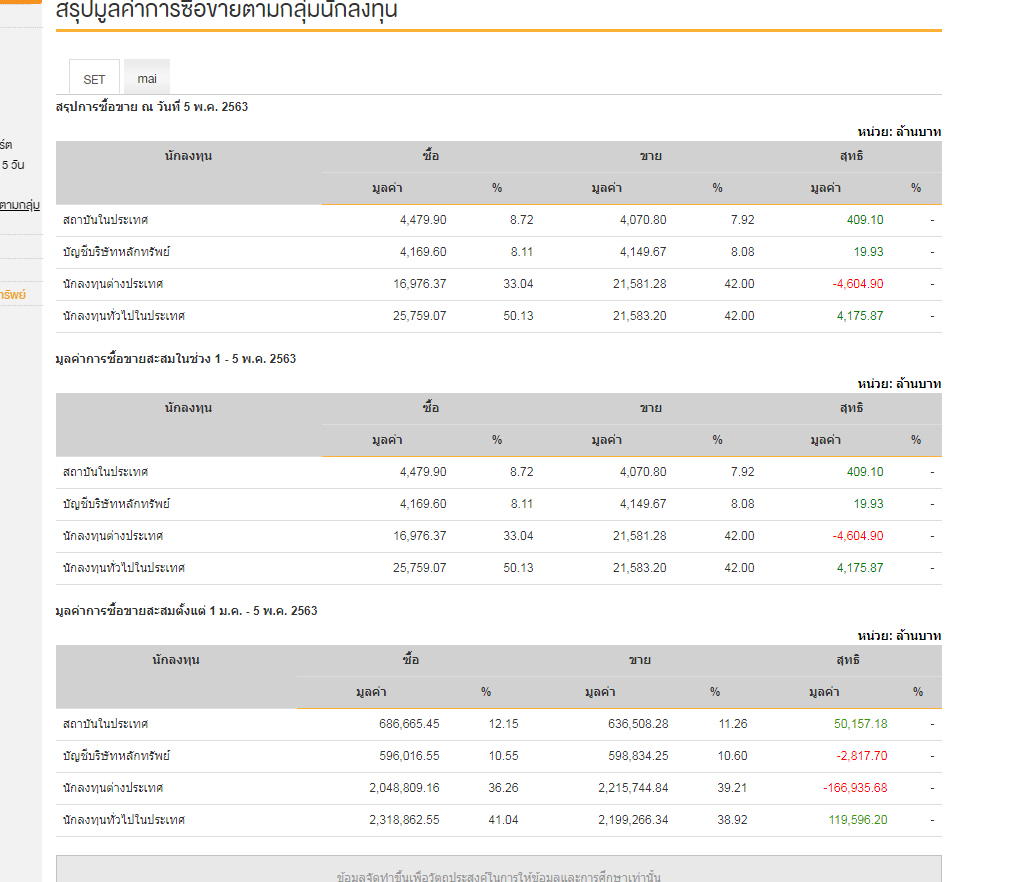Click sell value 636,508.28
The height and width of the screenshot is (882, 1023).
pos(638,723)
